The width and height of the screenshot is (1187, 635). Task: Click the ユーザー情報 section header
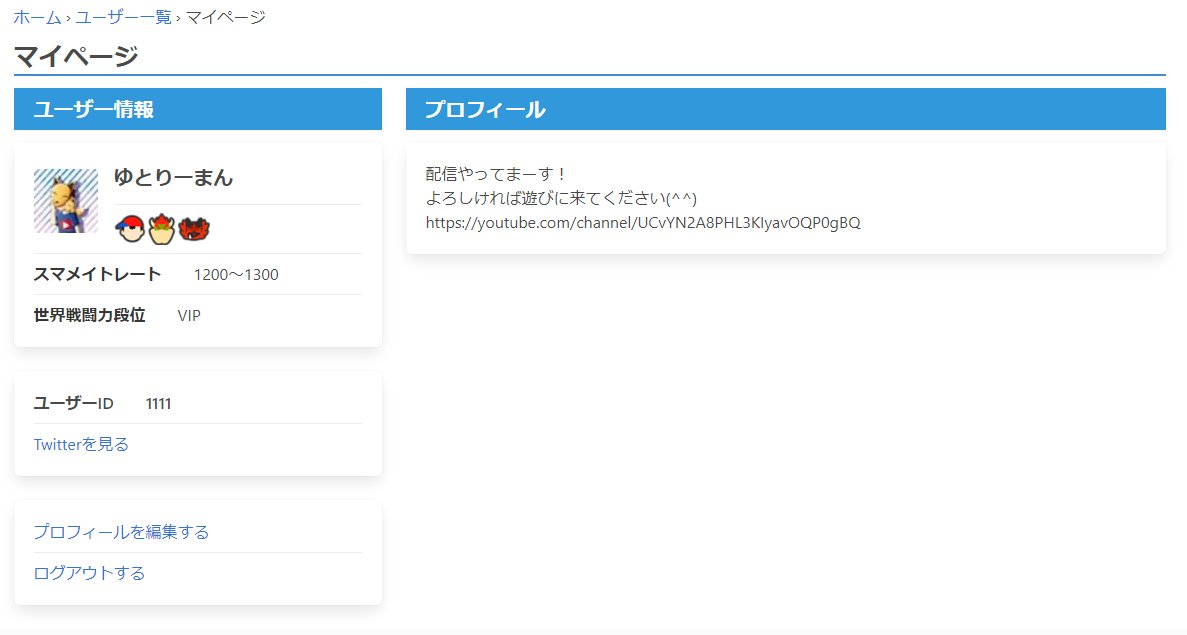(198, 109)
